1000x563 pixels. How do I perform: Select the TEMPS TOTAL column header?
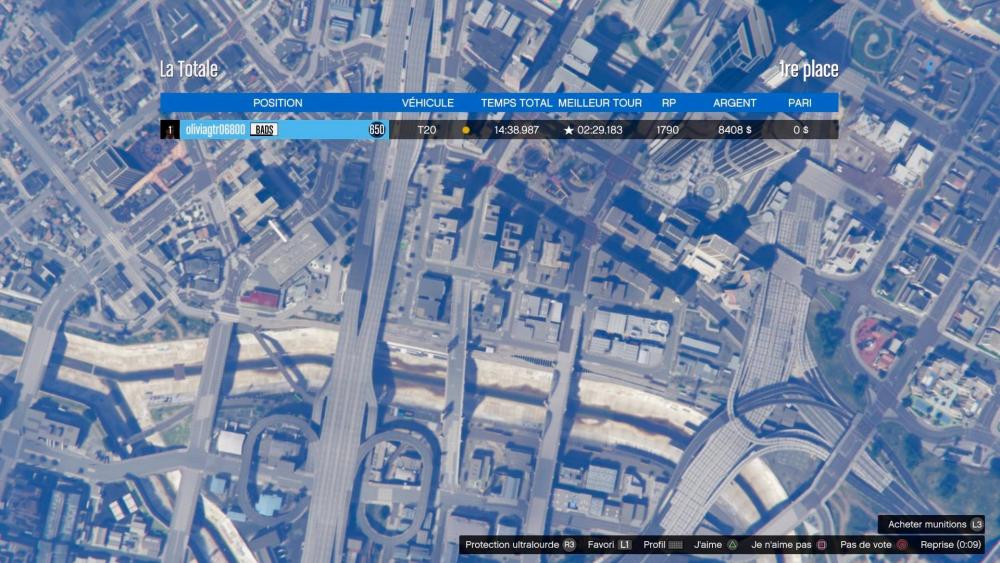click(x=516, y=103)
